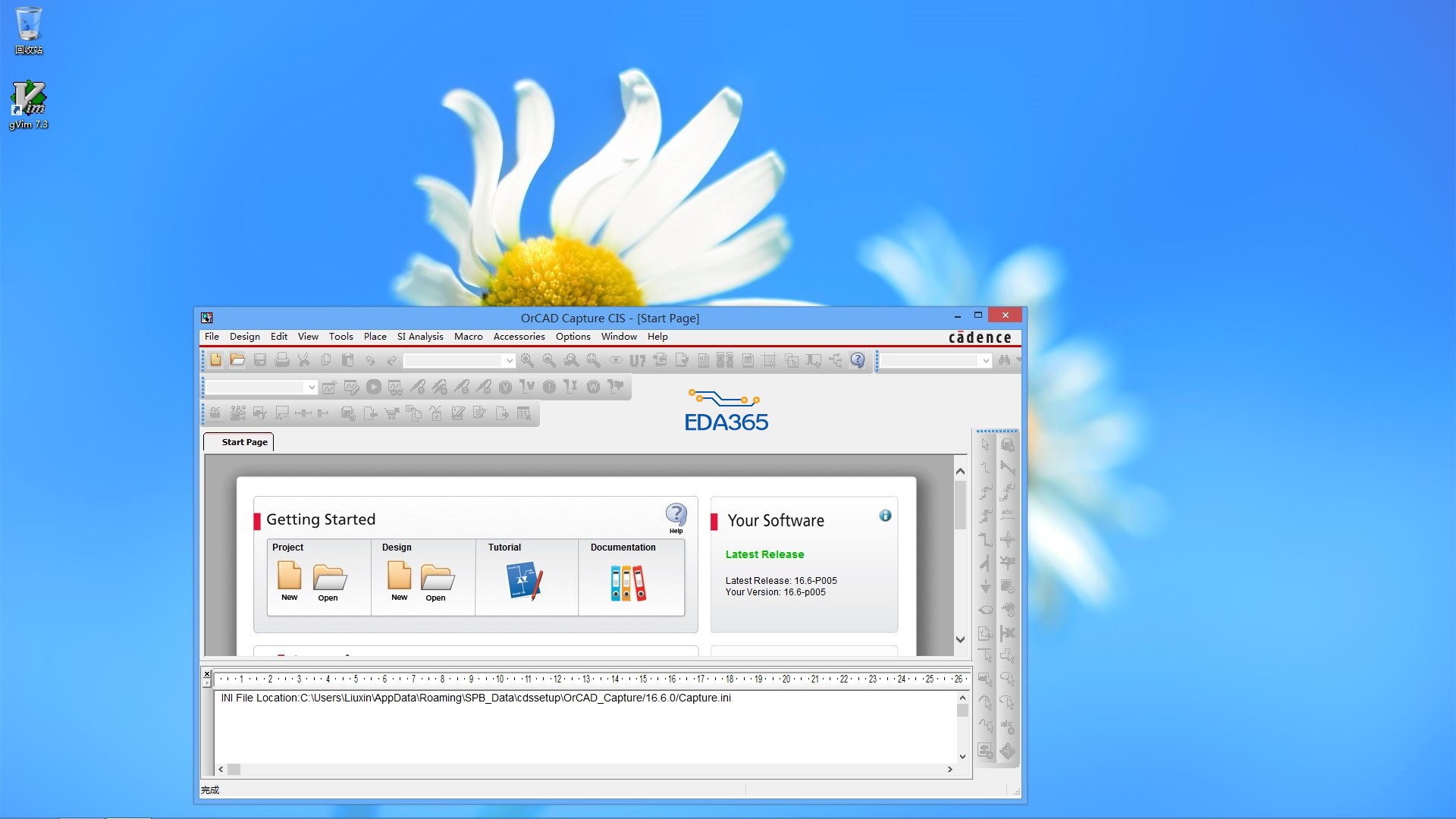Click the Place Wire tool in palette
The width and height of the screenshot is (1456, 819).
click(985, 469)
